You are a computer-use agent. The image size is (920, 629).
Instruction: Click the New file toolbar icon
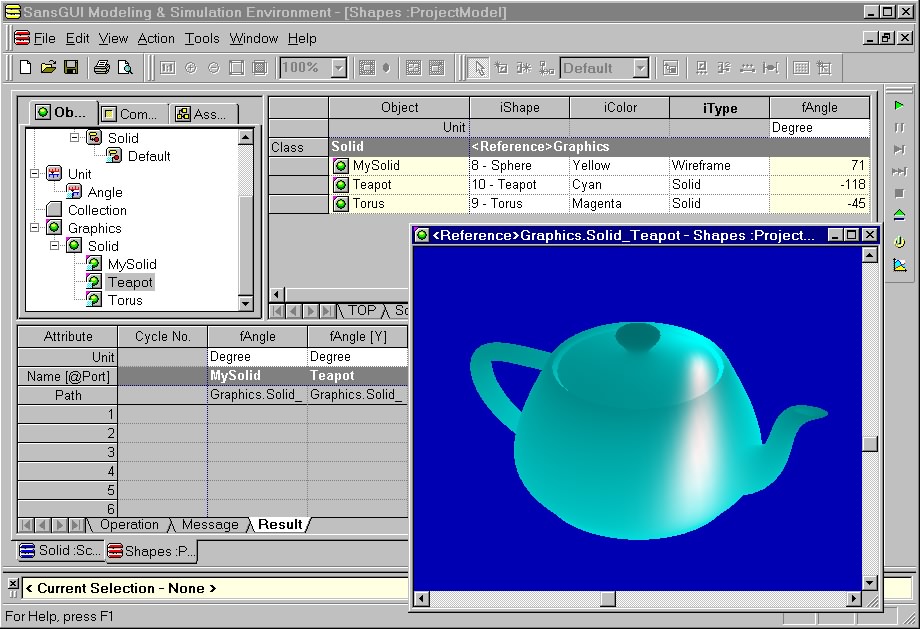point(25,68)
